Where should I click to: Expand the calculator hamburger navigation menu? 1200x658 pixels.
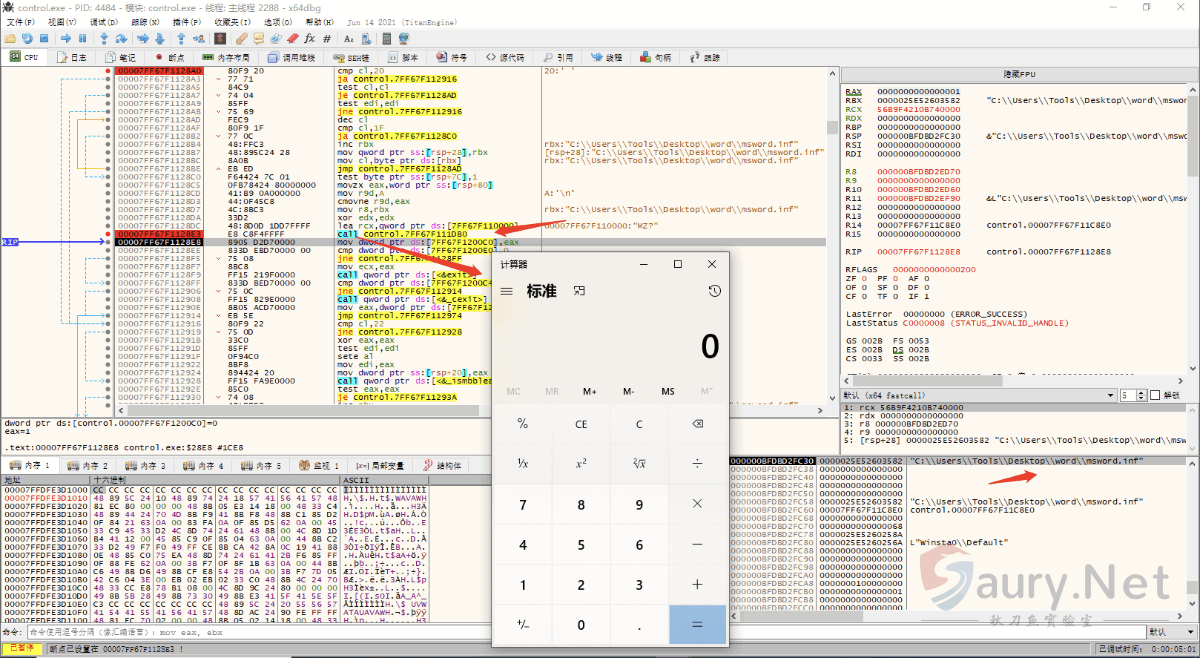507,291
